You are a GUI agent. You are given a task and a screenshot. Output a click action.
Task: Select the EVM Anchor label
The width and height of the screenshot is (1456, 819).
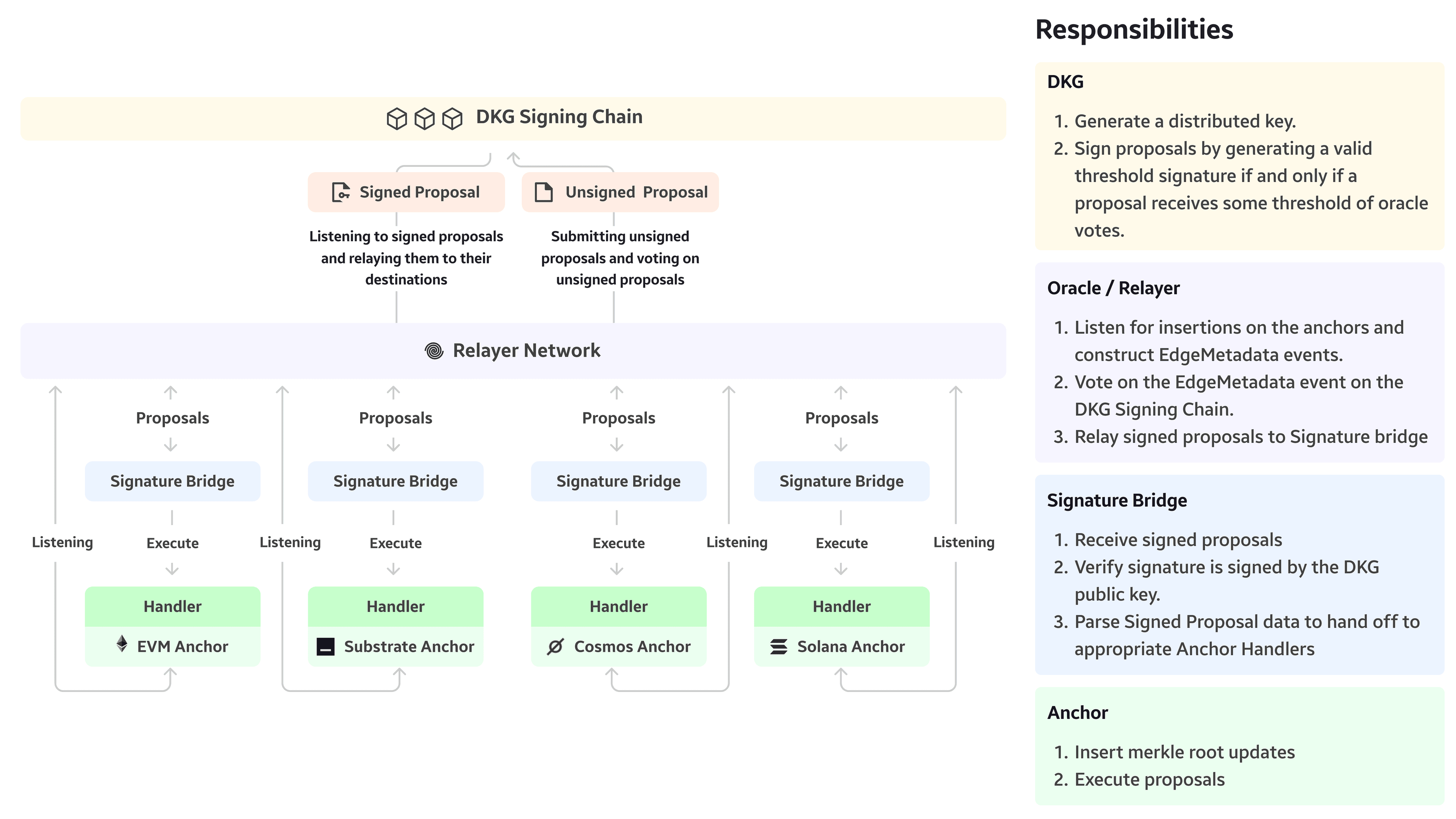click(x=182, y=646)
